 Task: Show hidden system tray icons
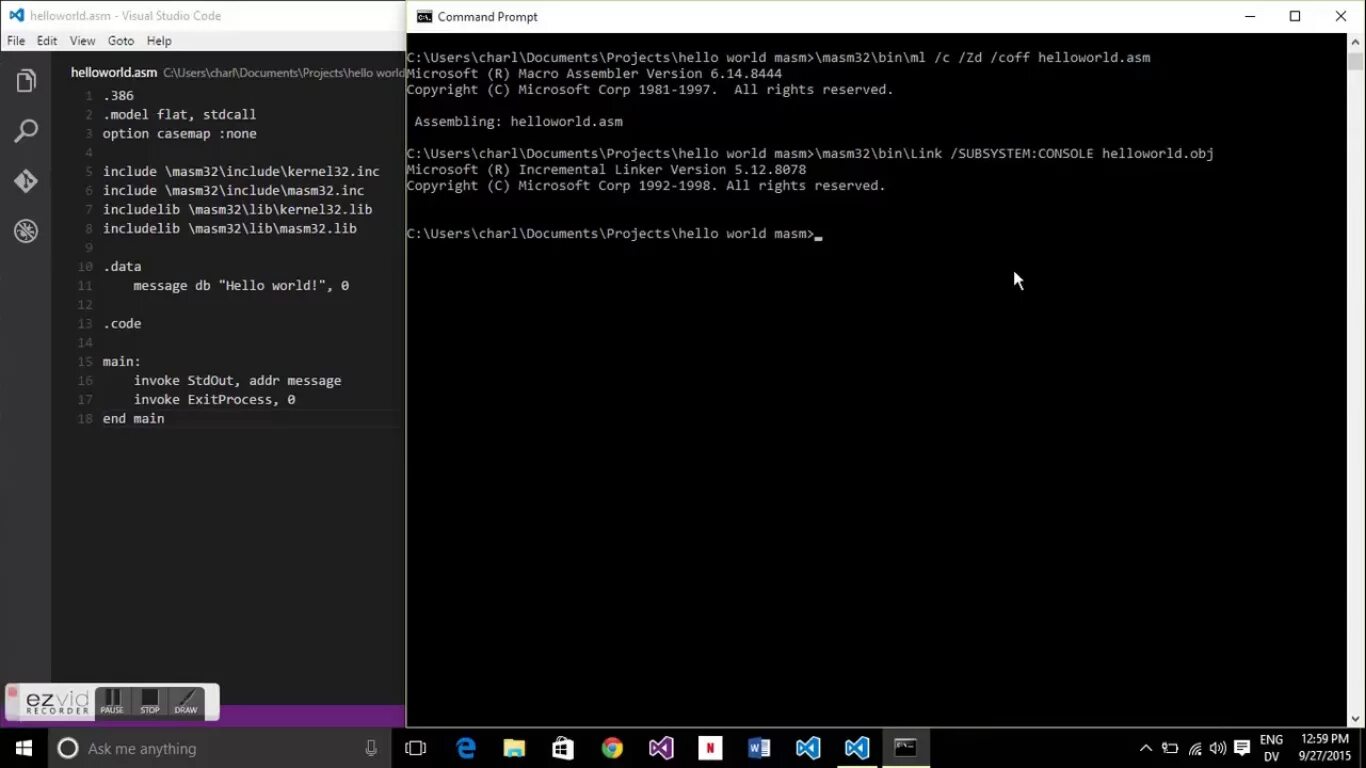point(1146,748)
